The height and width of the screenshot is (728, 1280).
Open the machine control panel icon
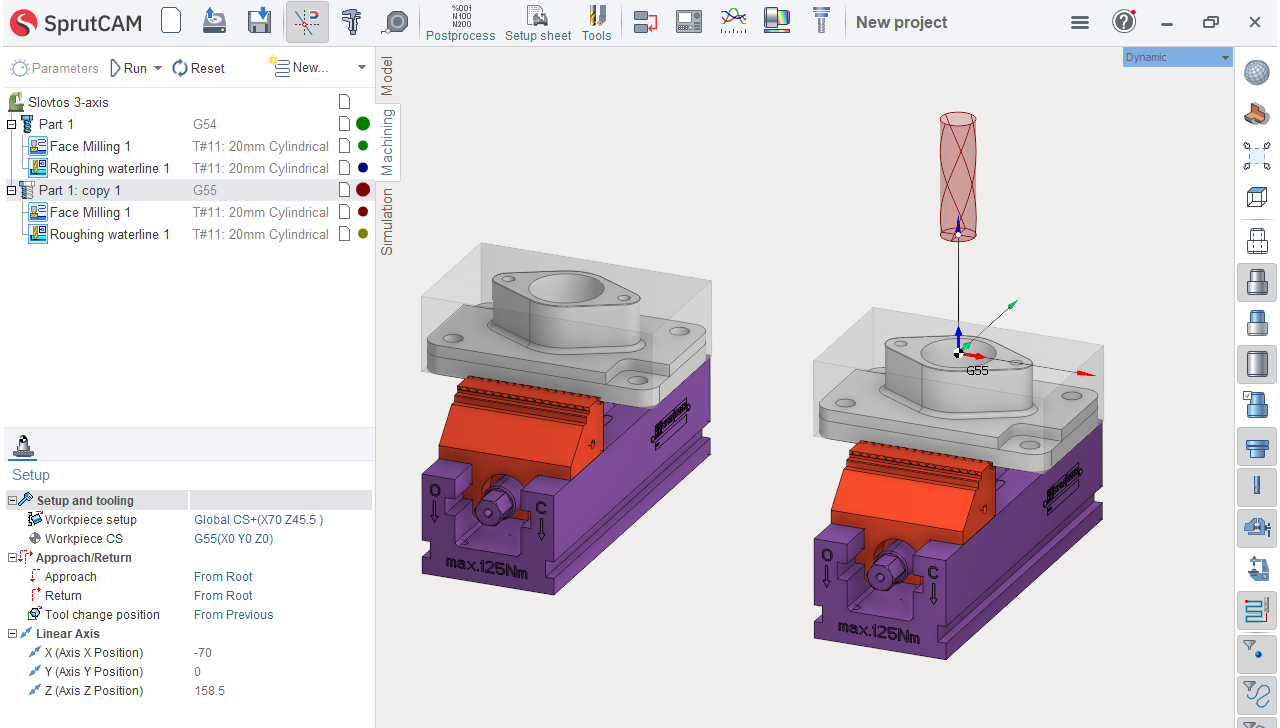689,21
